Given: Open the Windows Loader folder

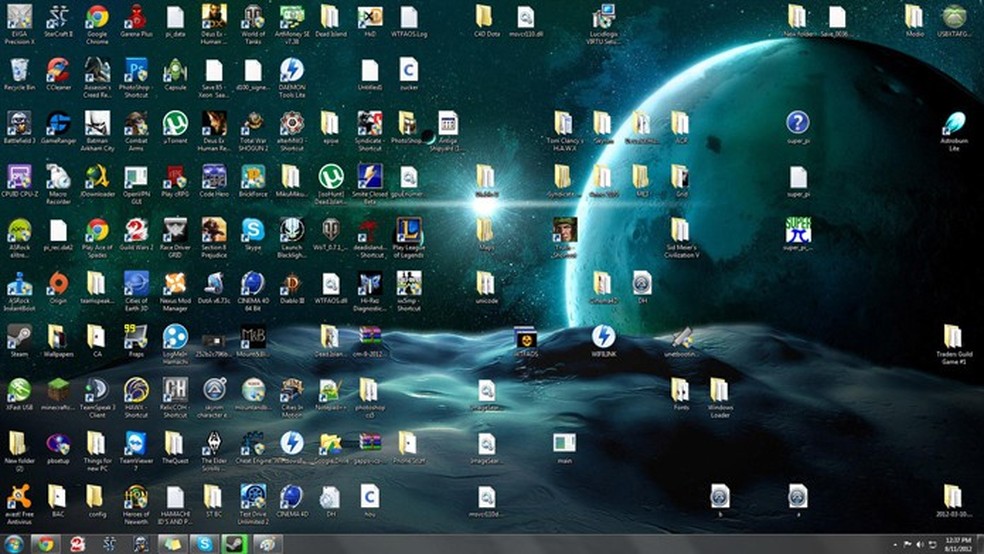Looking at the screenshot, I should coord(720,391).
